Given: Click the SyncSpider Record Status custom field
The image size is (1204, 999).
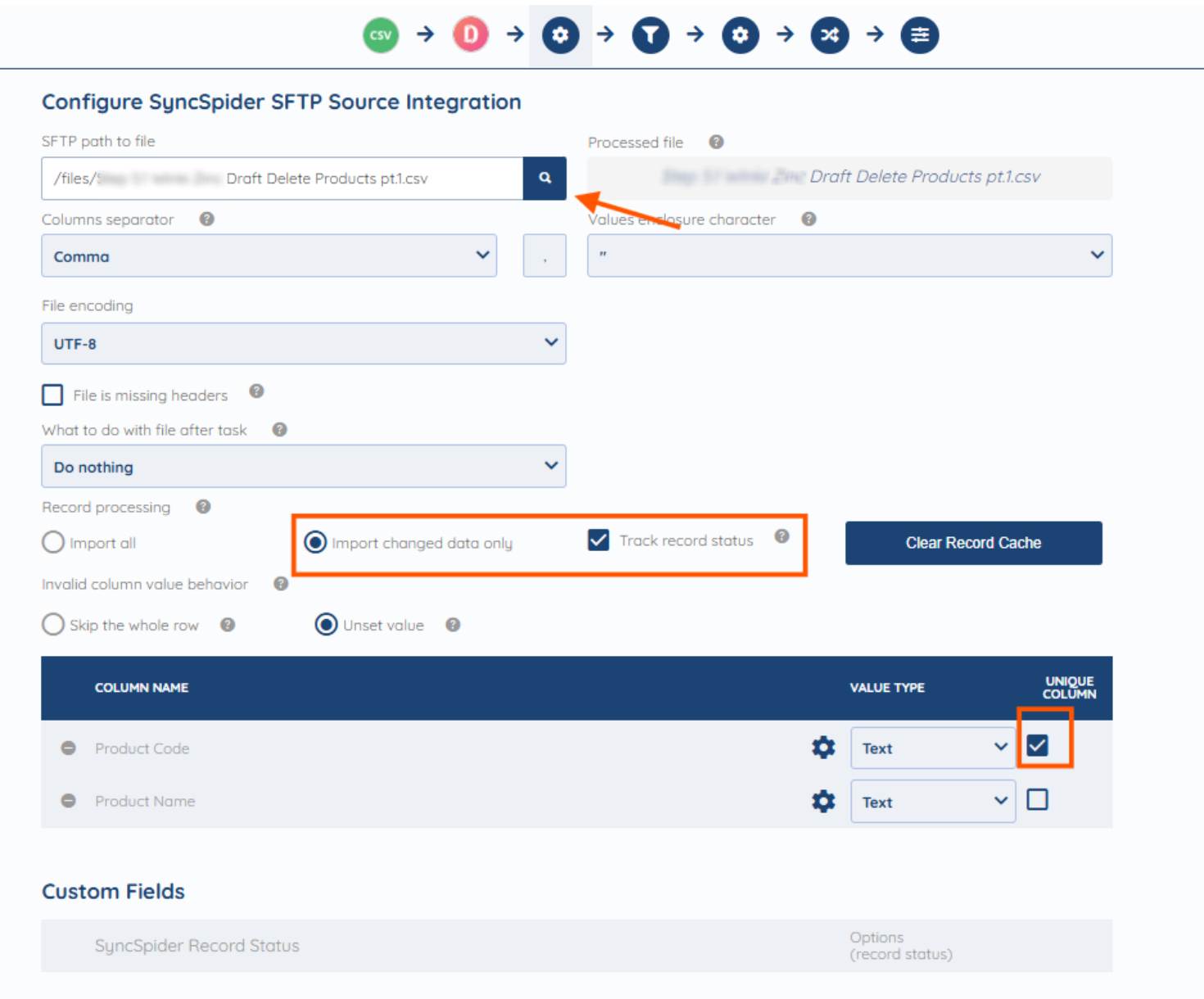Looking at the screenshot, I should pos(197,946).
